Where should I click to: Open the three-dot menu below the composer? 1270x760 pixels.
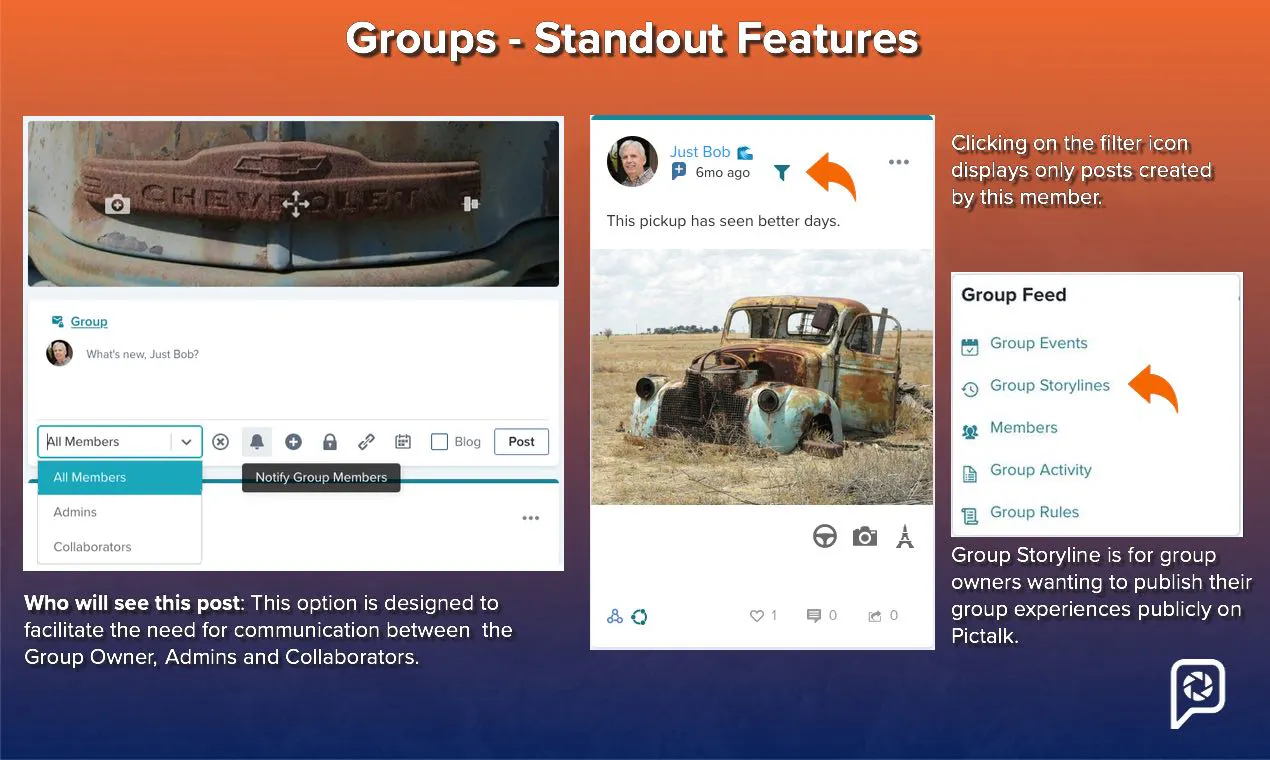point(531,518)
